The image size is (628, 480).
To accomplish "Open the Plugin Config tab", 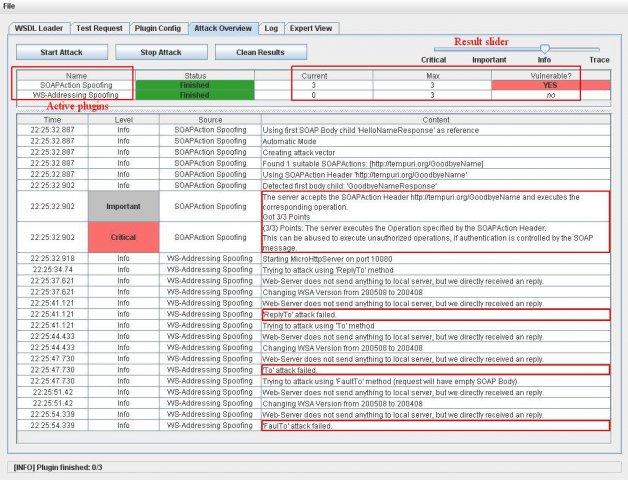I will pos(158,28).
